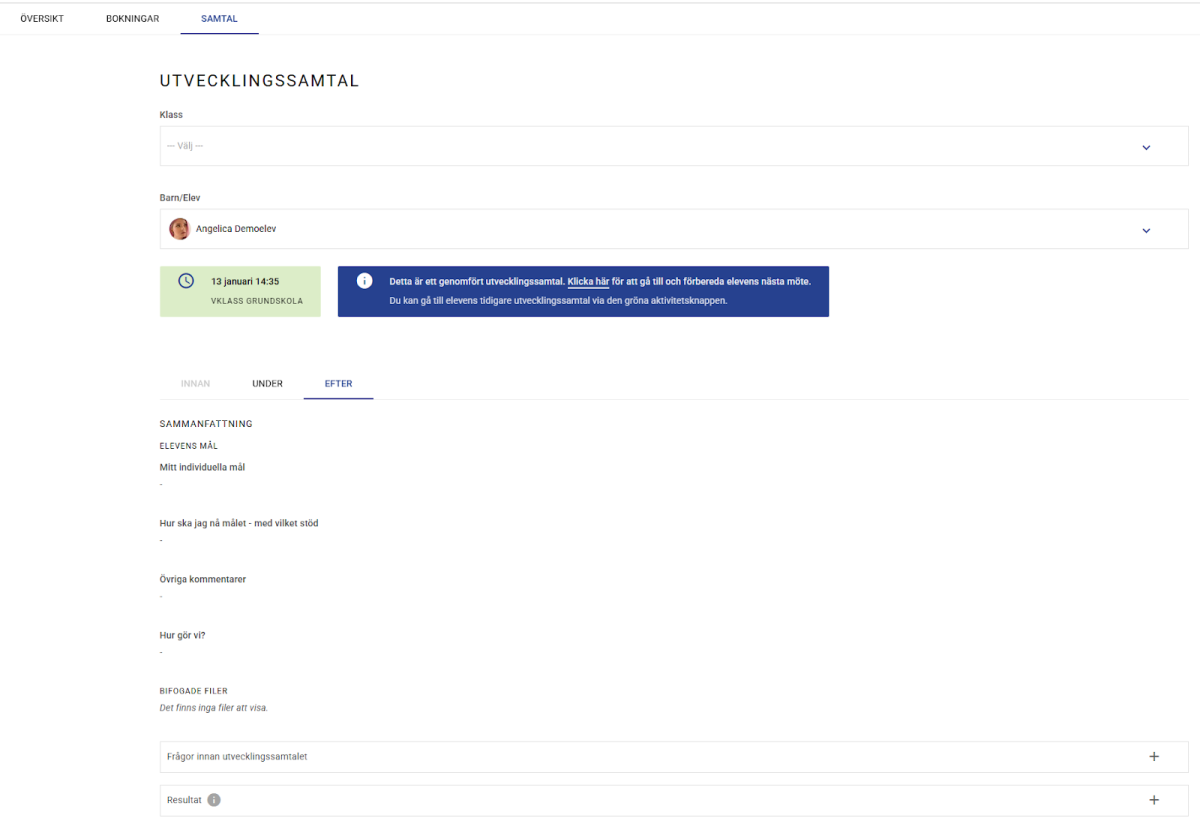The image size is (1200, 821).
Task: Click Angelica Demoelev's profile picture
Action: (180, 229)
